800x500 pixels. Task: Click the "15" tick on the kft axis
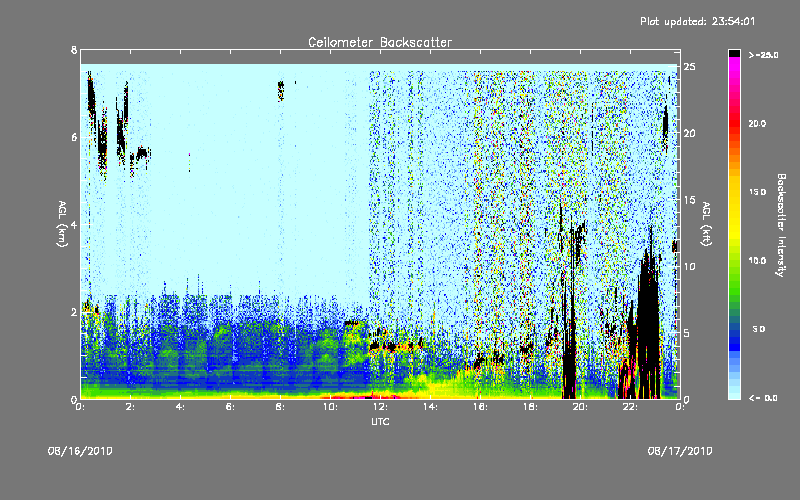coord(689,200)
